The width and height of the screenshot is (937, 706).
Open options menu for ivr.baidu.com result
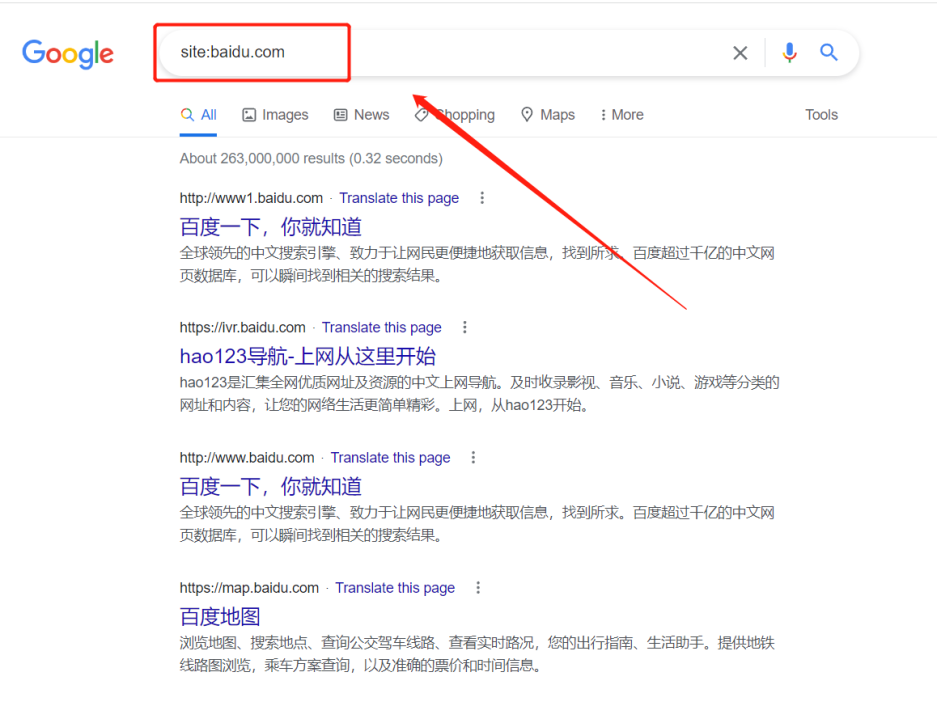pos(464,327)
